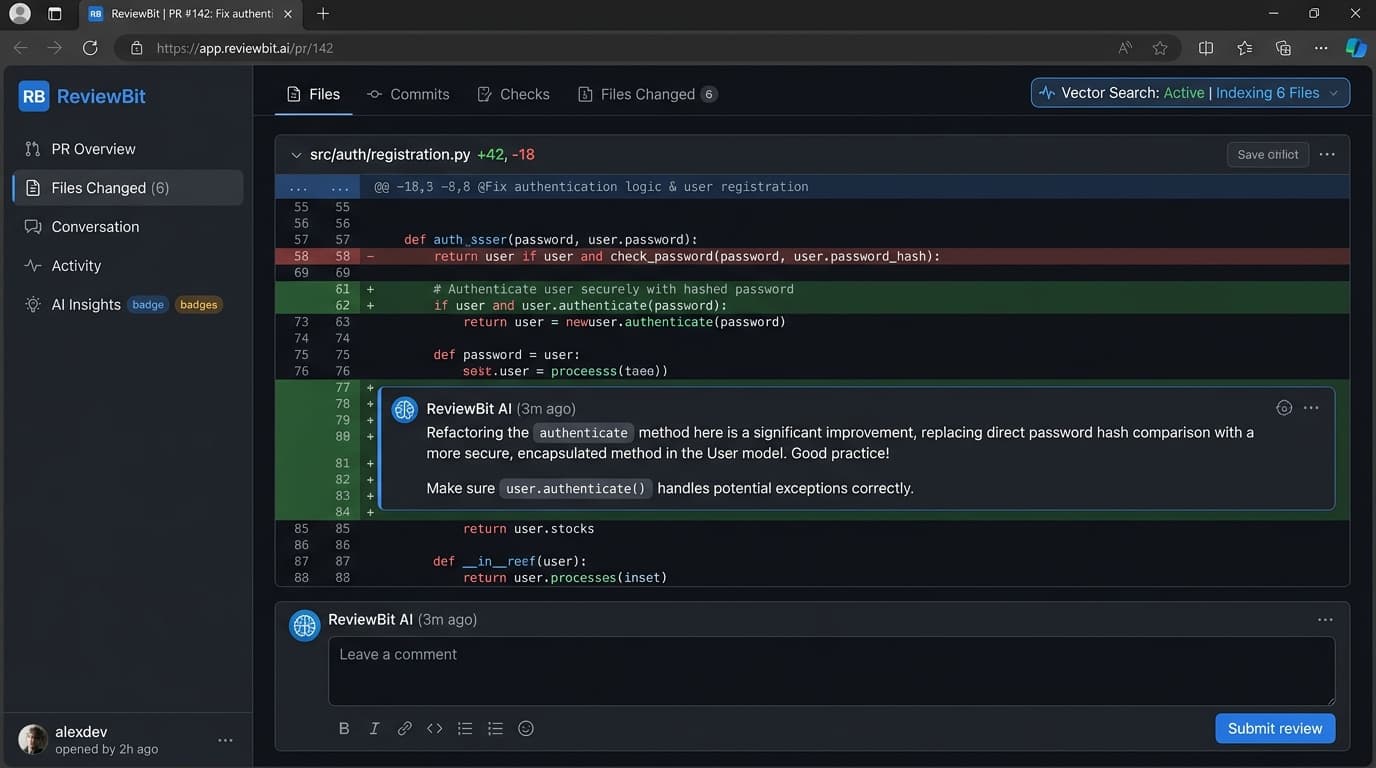This screenshot has width=1376, height=768.
Task: Click the 'return user.stocks' code line
Action: click(x=529, y=529)
